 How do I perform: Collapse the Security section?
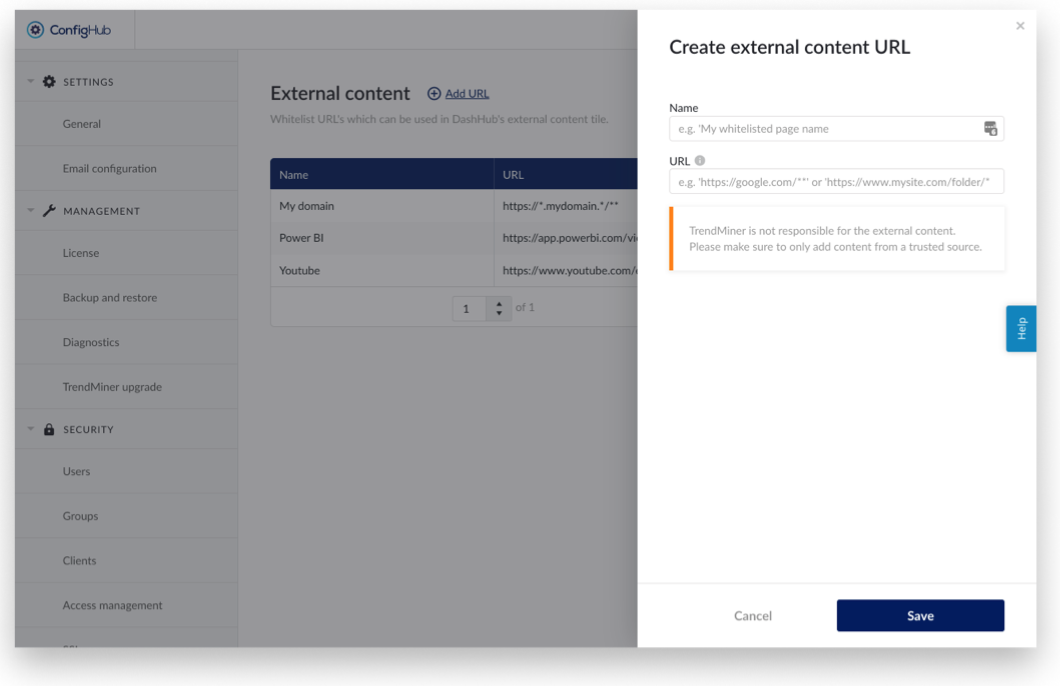(x=31, y=430)
